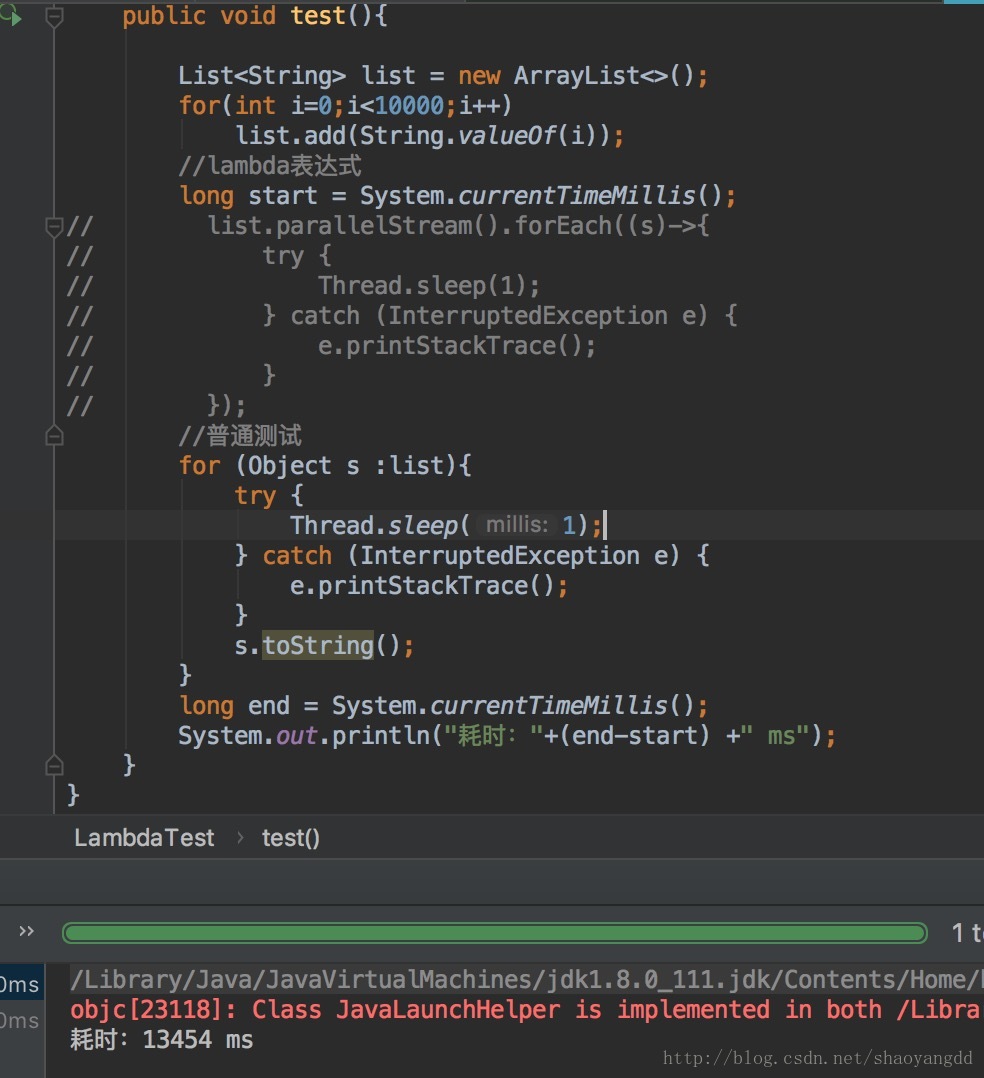Click the green test progress bar
The height and width of the screenshot is (1078, 984).
click(x=494, y=933)
